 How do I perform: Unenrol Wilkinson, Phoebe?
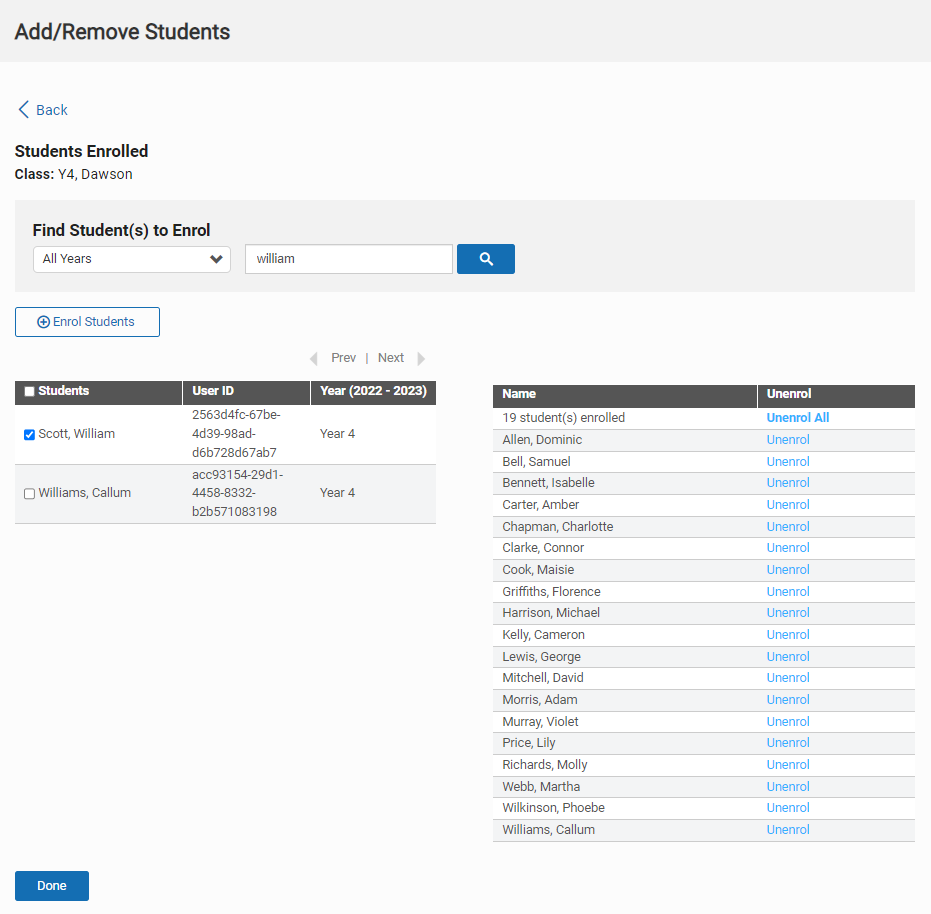pyautogui.click(x=788, y=808)
